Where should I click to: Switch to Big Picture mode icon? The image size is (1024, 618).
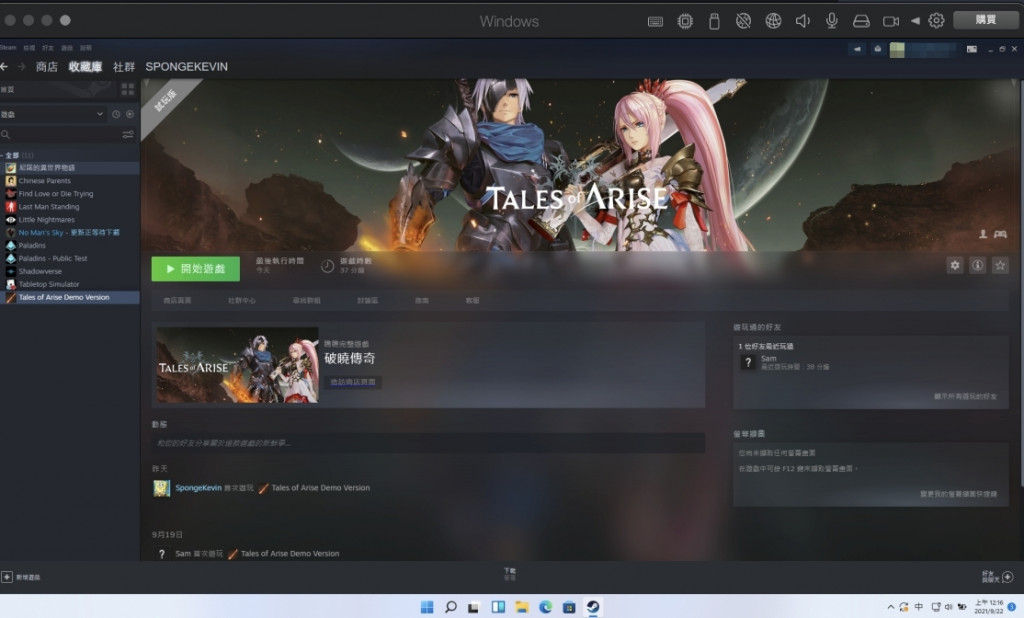click(x=972, y=49)
